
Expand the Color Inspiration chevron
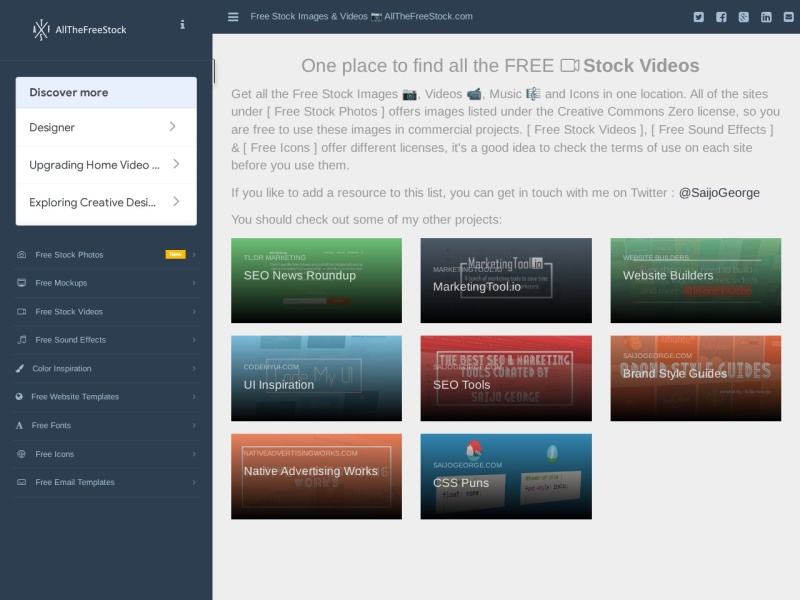tap(194, 368)
